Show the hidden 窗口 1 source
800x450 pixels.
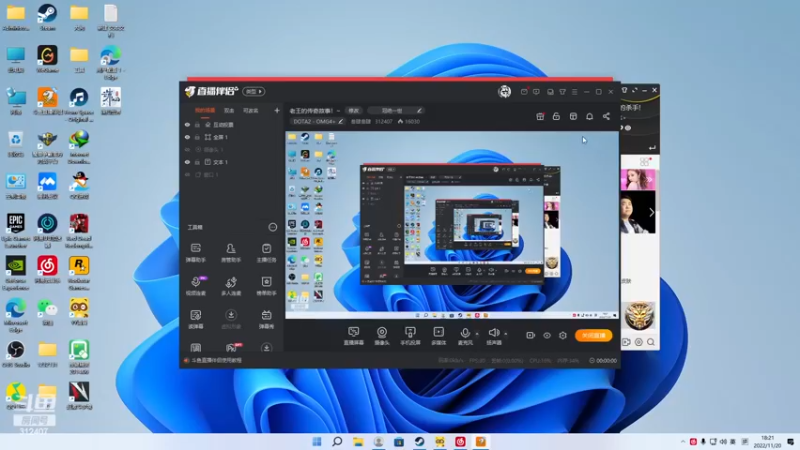187,174
